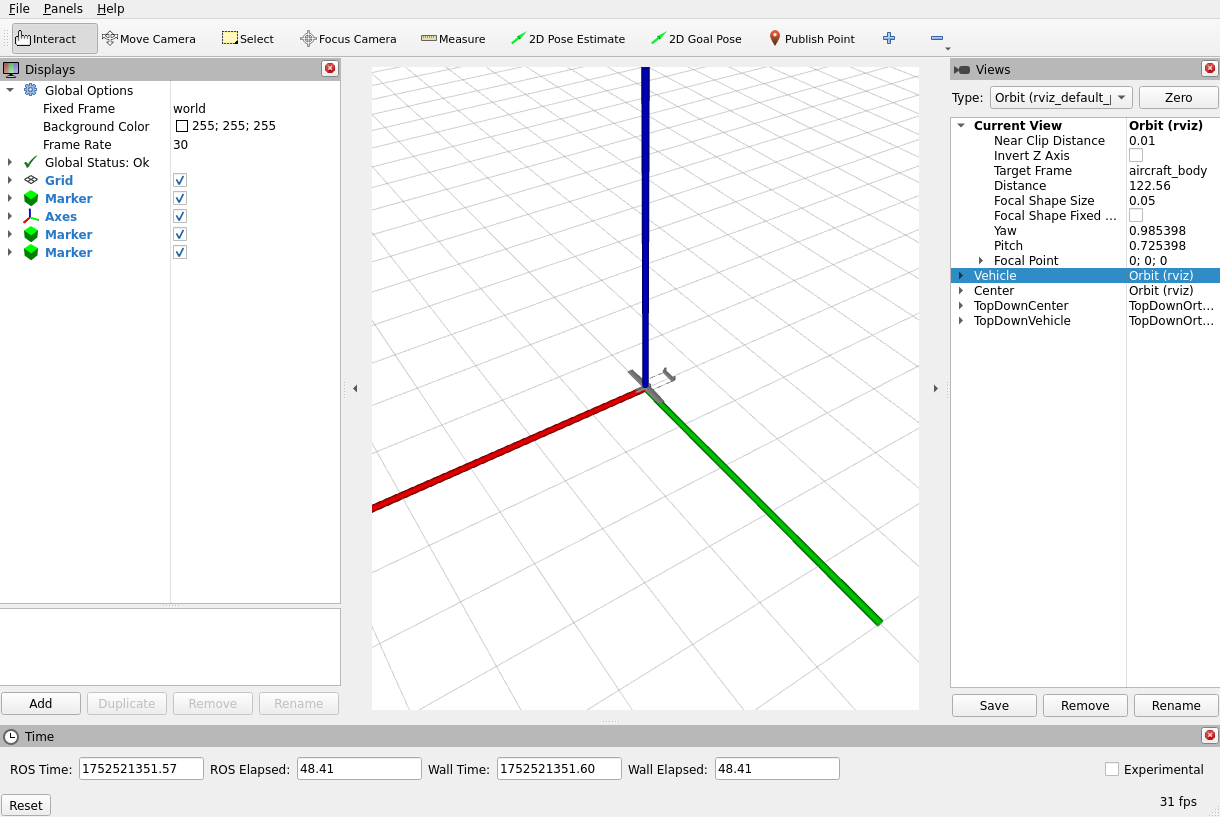1220x817 pixels.
Task: Toggle the Grid display checkbox
Action: (x=180, y=180)
